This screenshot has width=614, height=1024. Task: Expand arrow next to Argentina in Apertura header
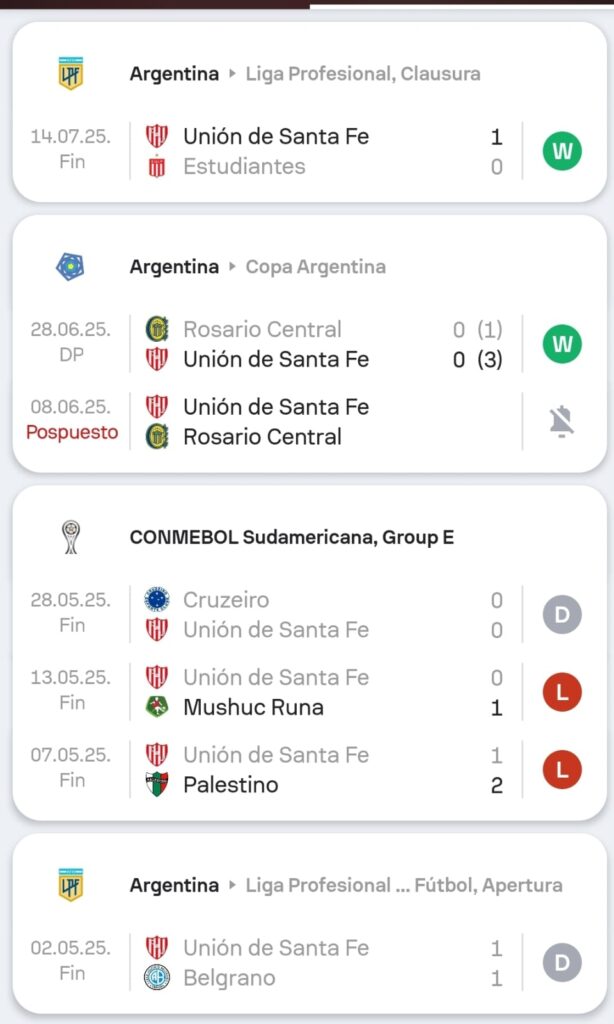coord(233,885)
